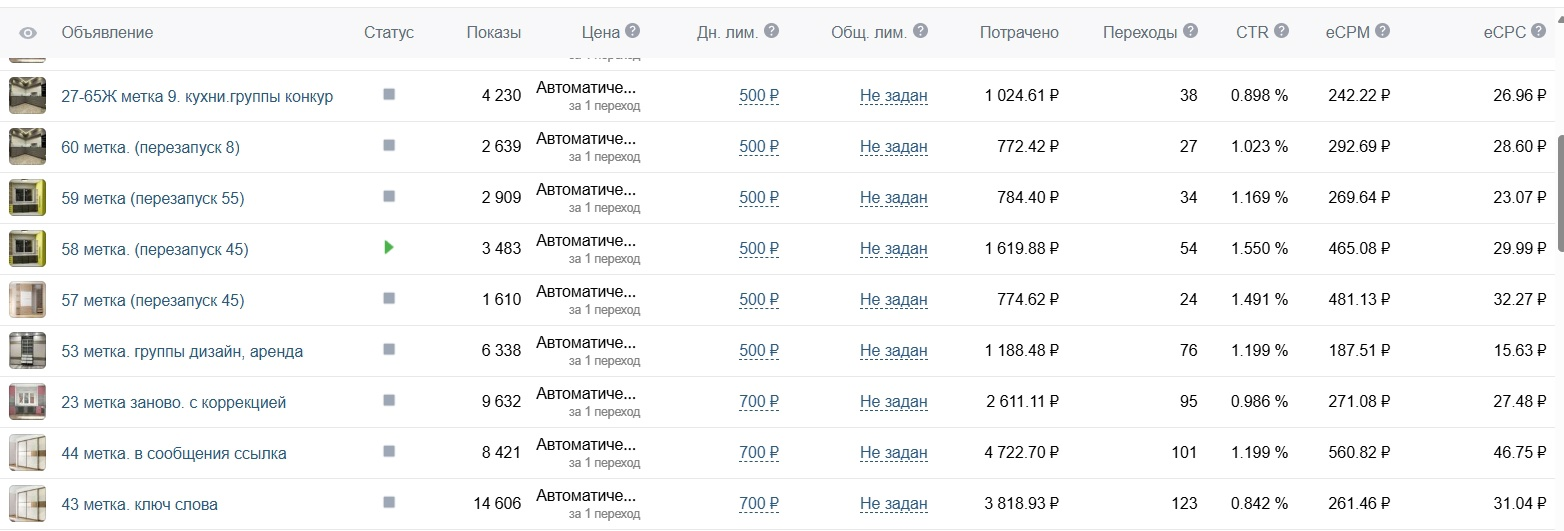
Task: Set the total limit Не задан for 53 метка
Action: coord(894,351)
